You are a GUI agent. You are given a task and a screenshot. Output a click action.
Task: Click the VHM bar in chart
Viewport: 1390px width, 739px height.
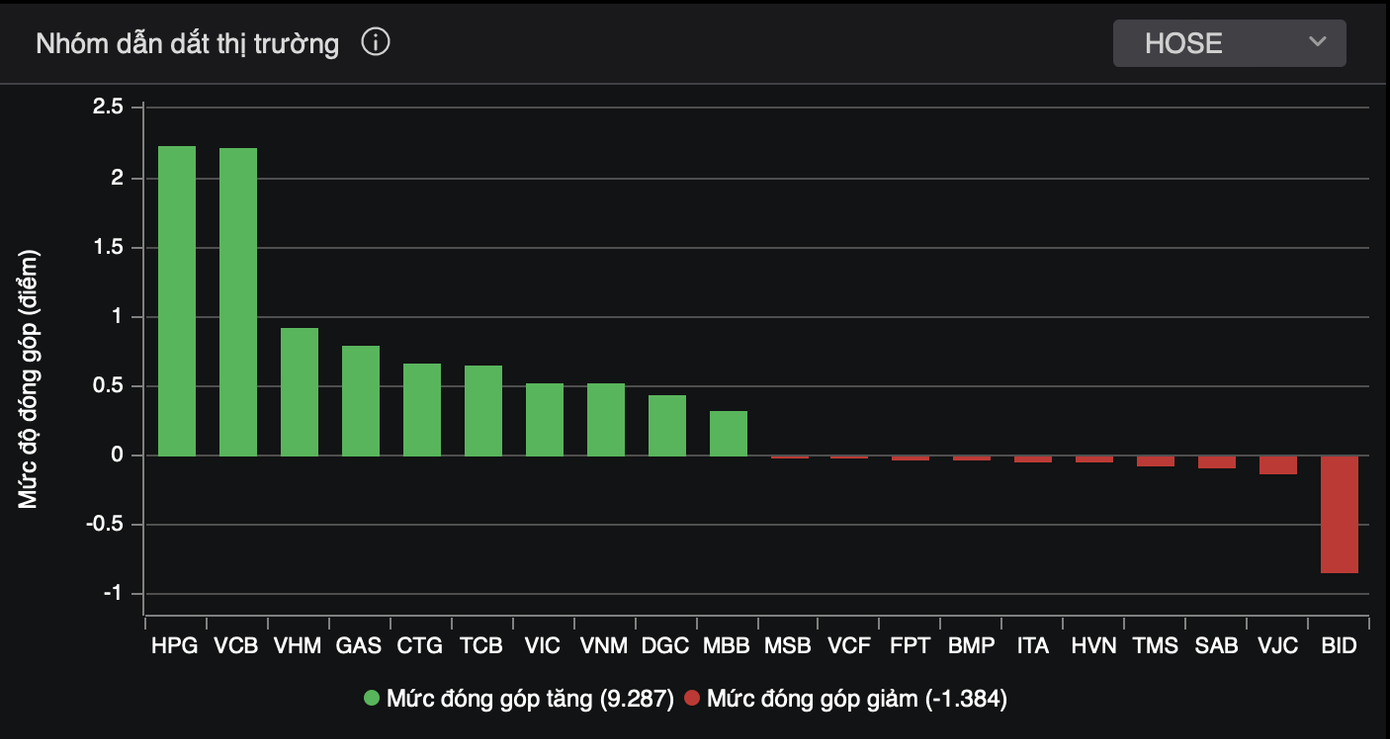click(x=299, y=392)
